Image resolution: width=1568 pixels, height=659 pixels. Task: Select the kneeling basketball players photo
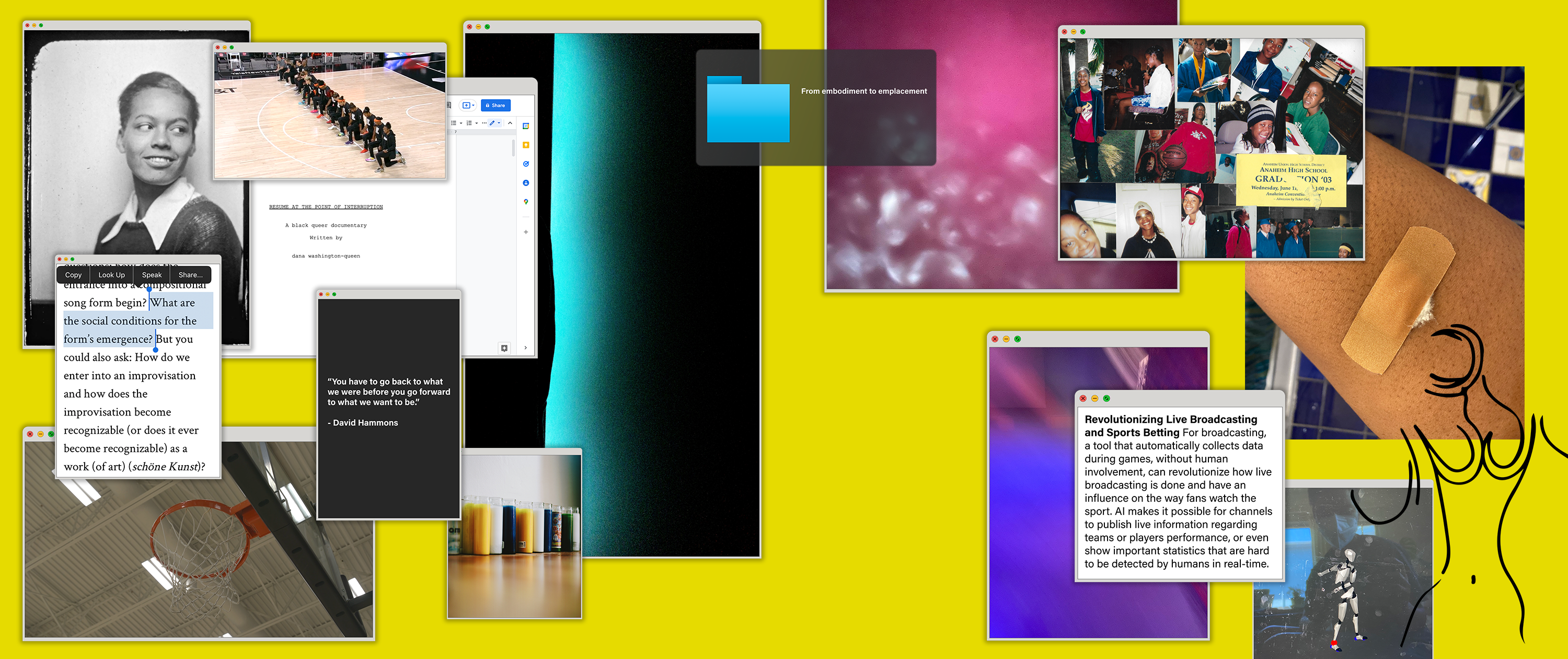click(x=329, y=115)
